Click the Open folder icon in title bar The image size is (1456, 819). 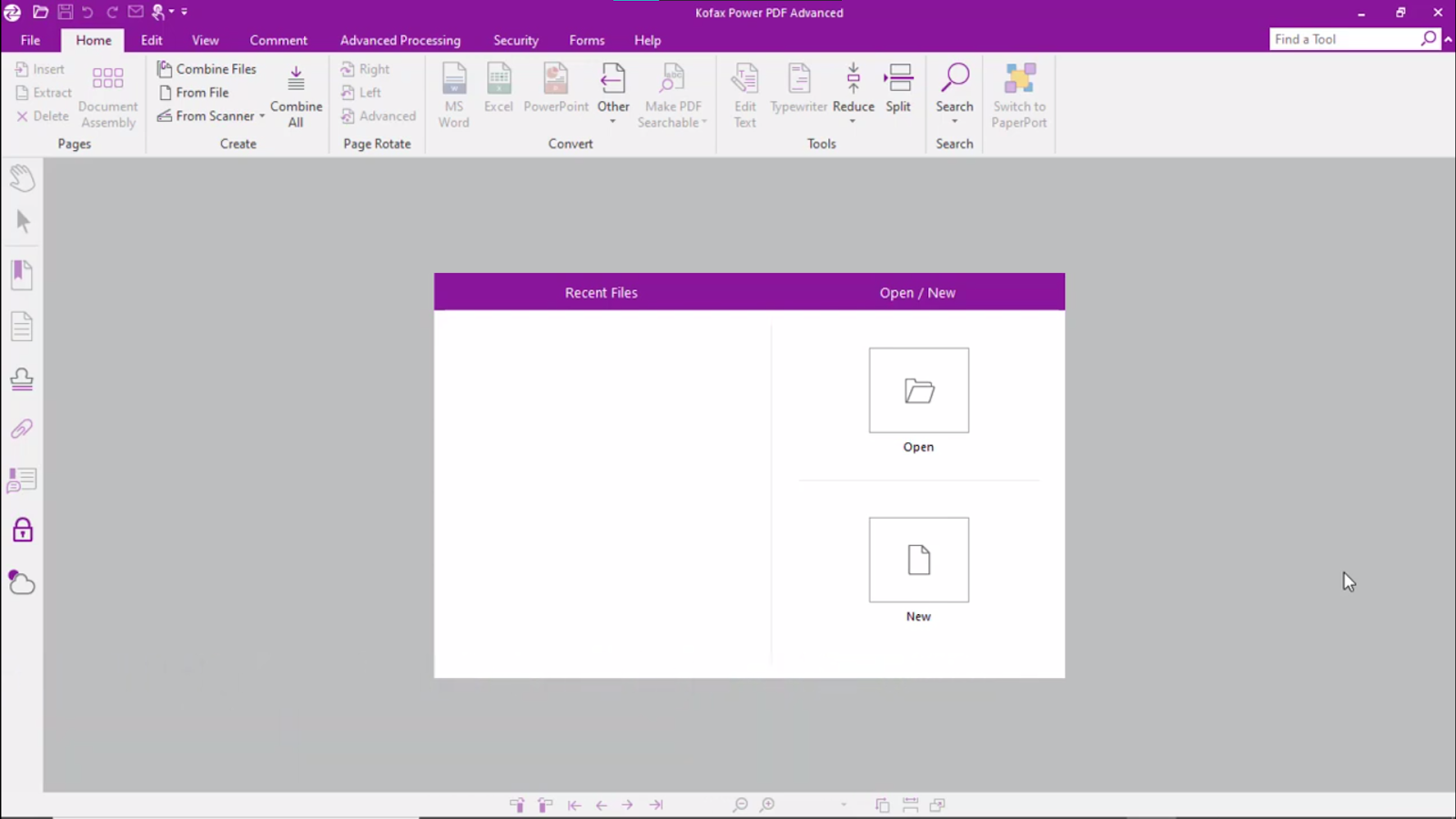40,12
